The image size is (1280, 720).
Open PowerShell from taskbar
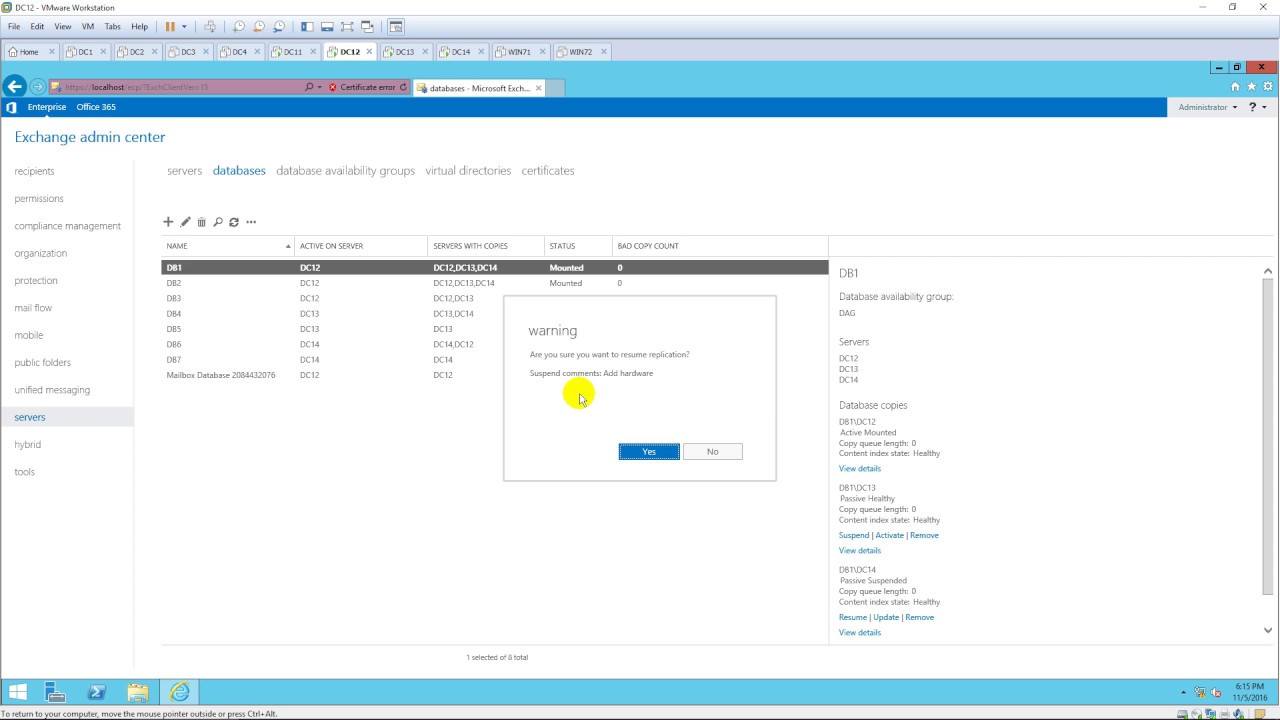(x=97, y=692)
